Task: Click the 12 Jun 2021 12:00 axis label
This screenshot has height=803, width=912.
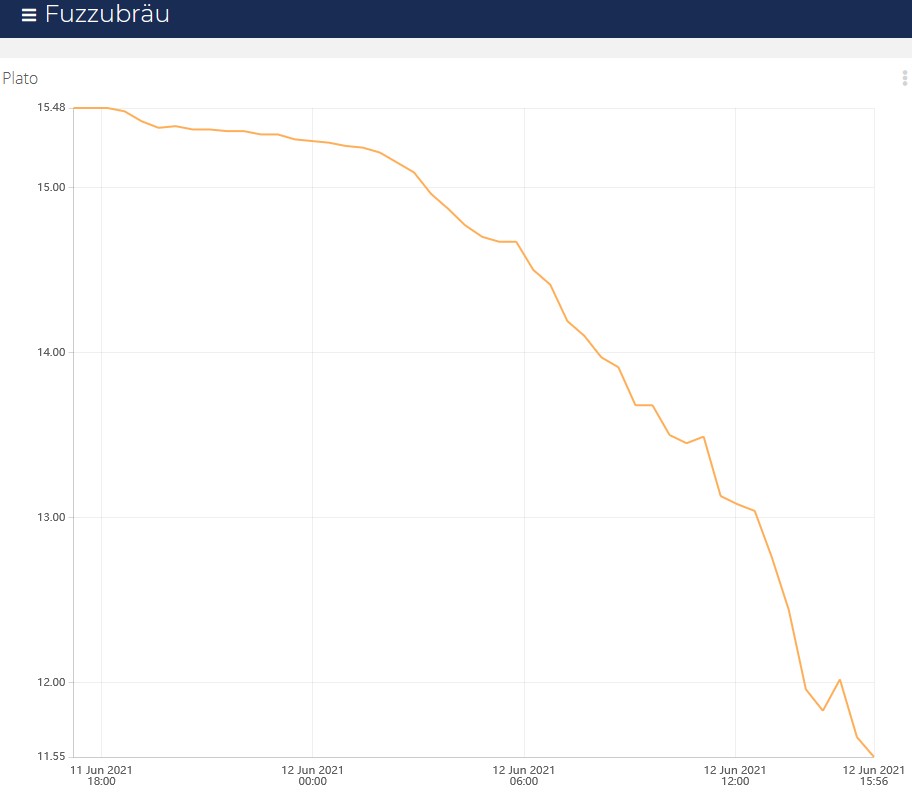Action: point(735,776)
